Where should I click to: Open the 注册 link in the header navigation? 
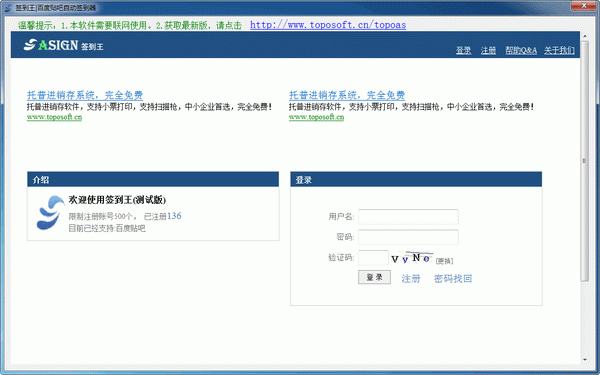(488, 50)
